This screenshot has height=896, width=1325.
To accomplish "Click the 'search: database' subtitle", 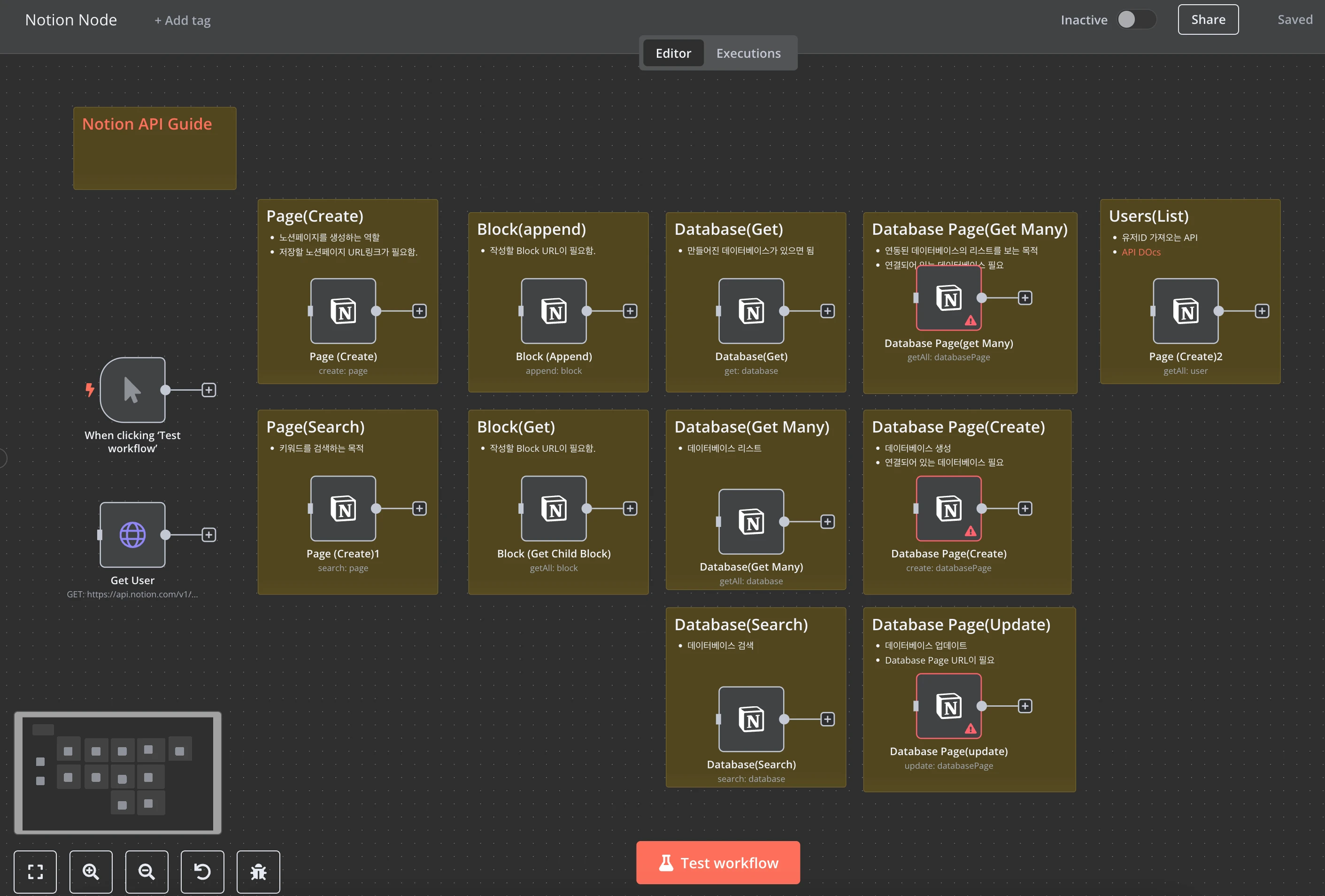I will [x=751, y=779].
